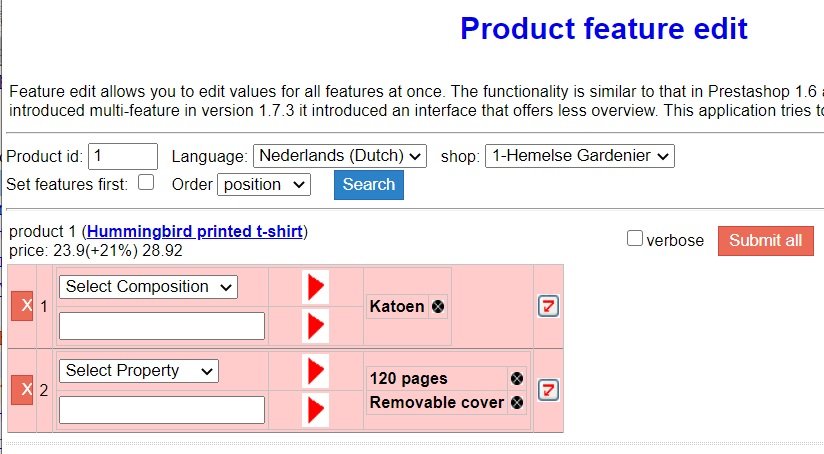Click the Product id input field
The width and height of the screenshot is (824, 454).
click(x=123, y=156)
